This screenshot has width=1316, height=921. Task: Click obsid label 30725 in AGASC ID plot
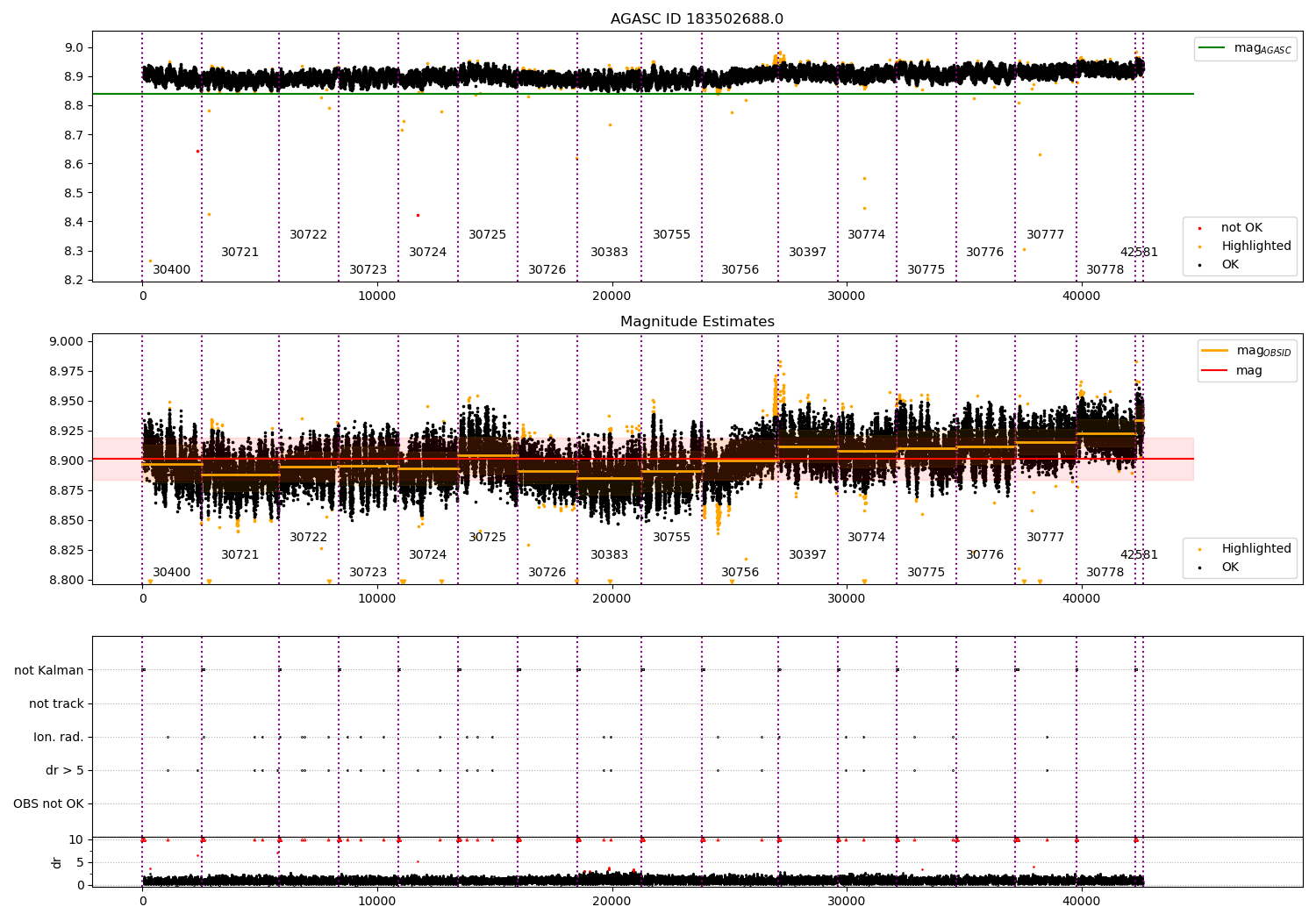[487, 235]
